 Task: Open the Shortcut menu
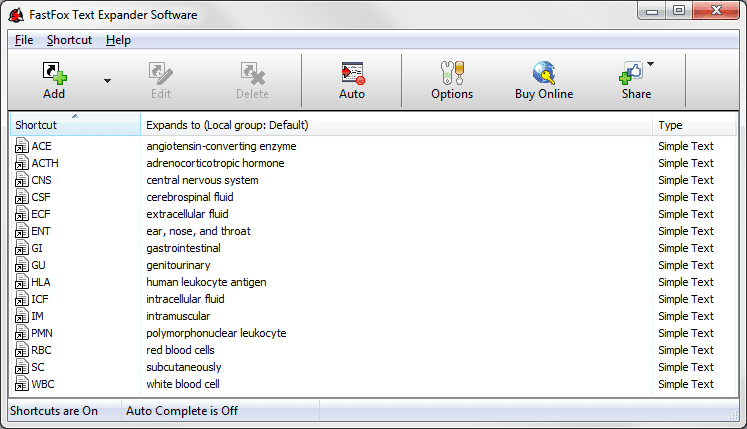[x=69, y=40]
